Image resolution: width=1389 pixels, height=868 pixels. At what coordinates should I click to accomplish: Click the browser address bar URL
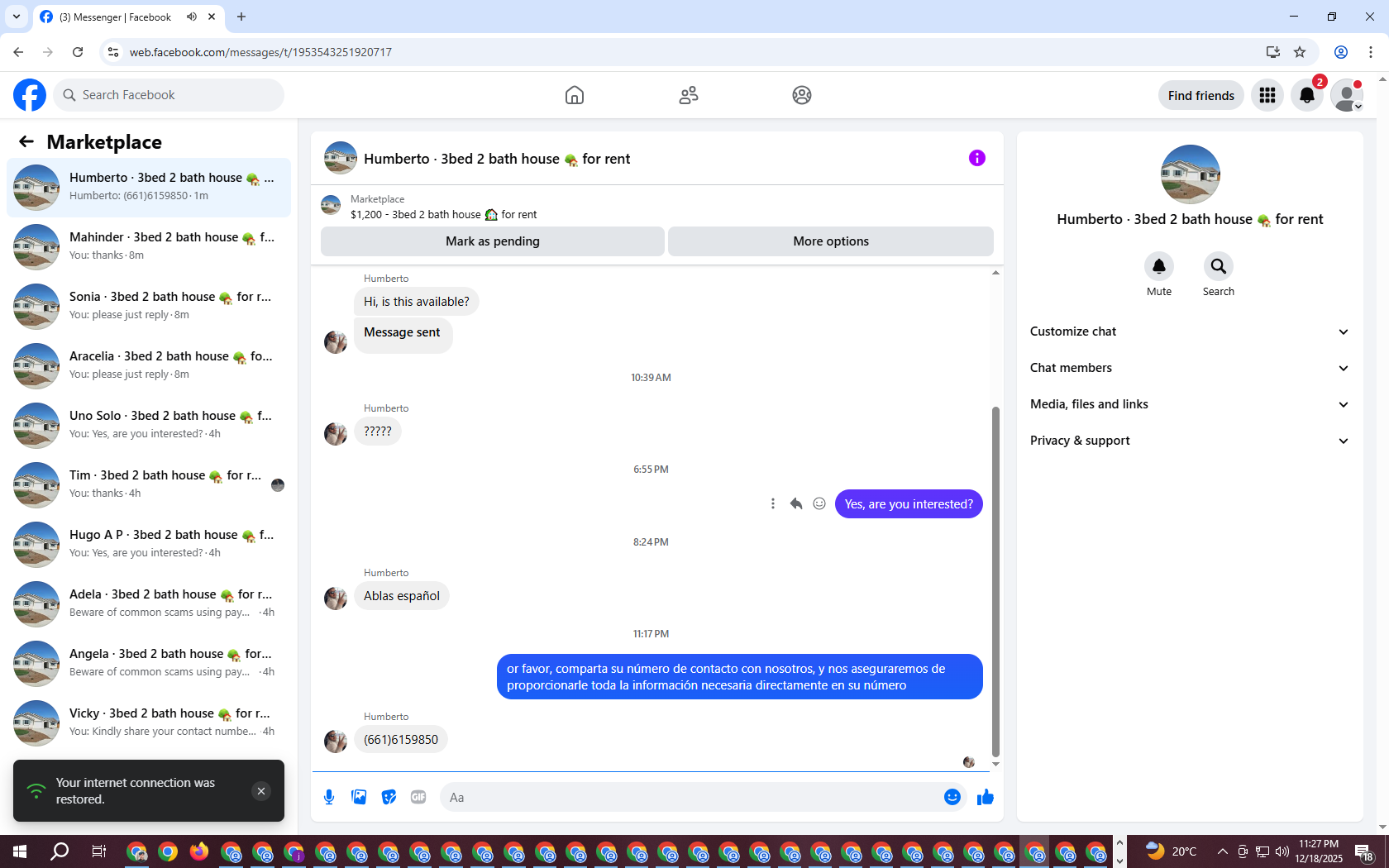point(260,52)
